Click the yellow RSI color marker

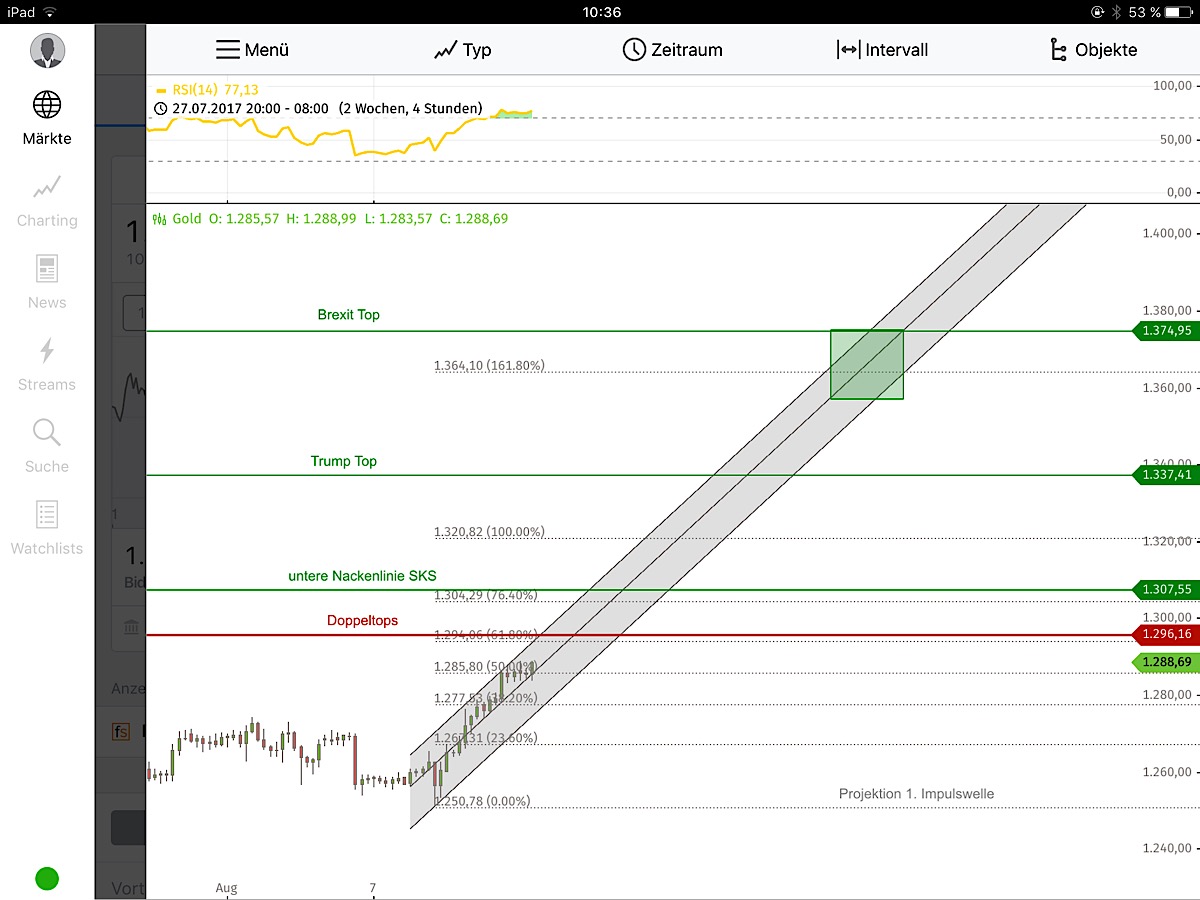click(160, 88)
